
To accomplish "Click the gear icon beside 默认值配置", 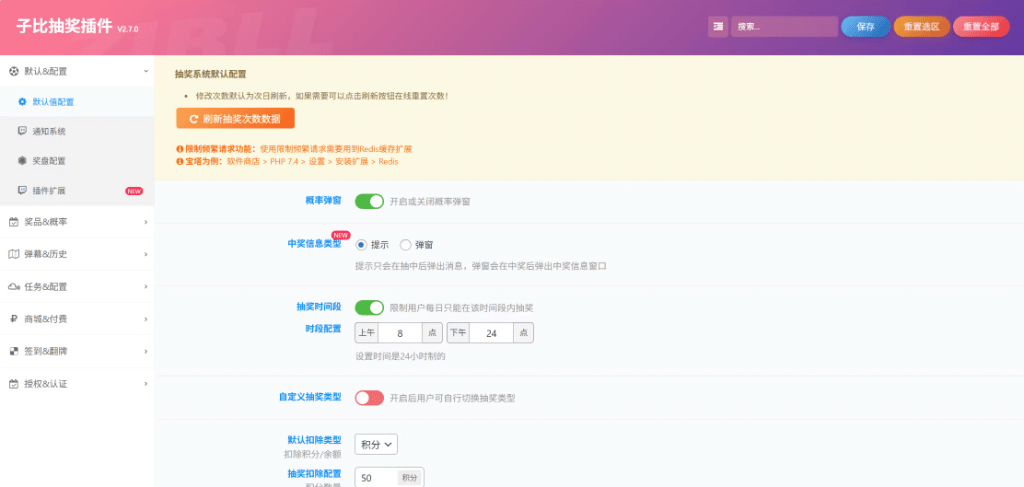I will tap(22, 102).
